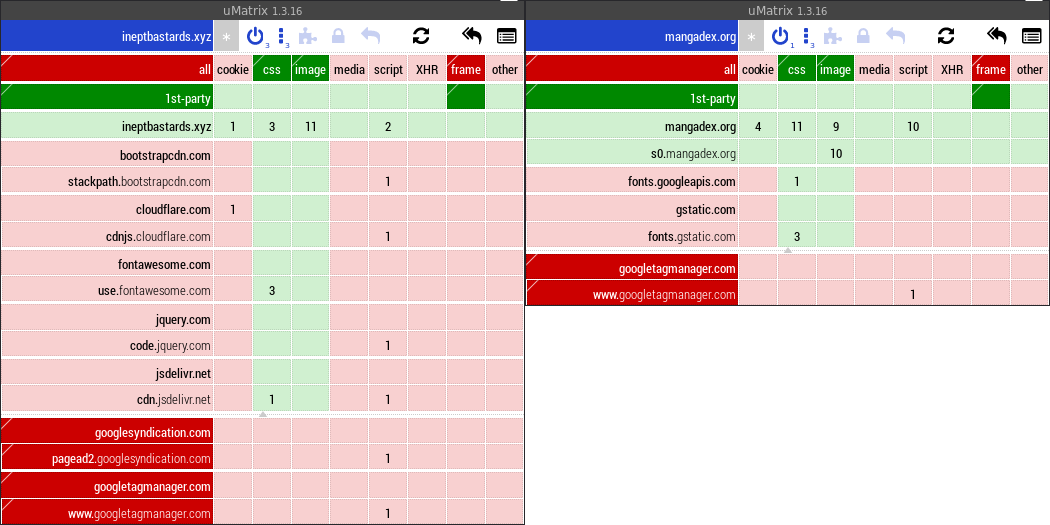This screenshot has height=525, width=1050.
Task: Collapse blacklisted rows arrow in mangadex.org panel
Action: coord(788,250)
